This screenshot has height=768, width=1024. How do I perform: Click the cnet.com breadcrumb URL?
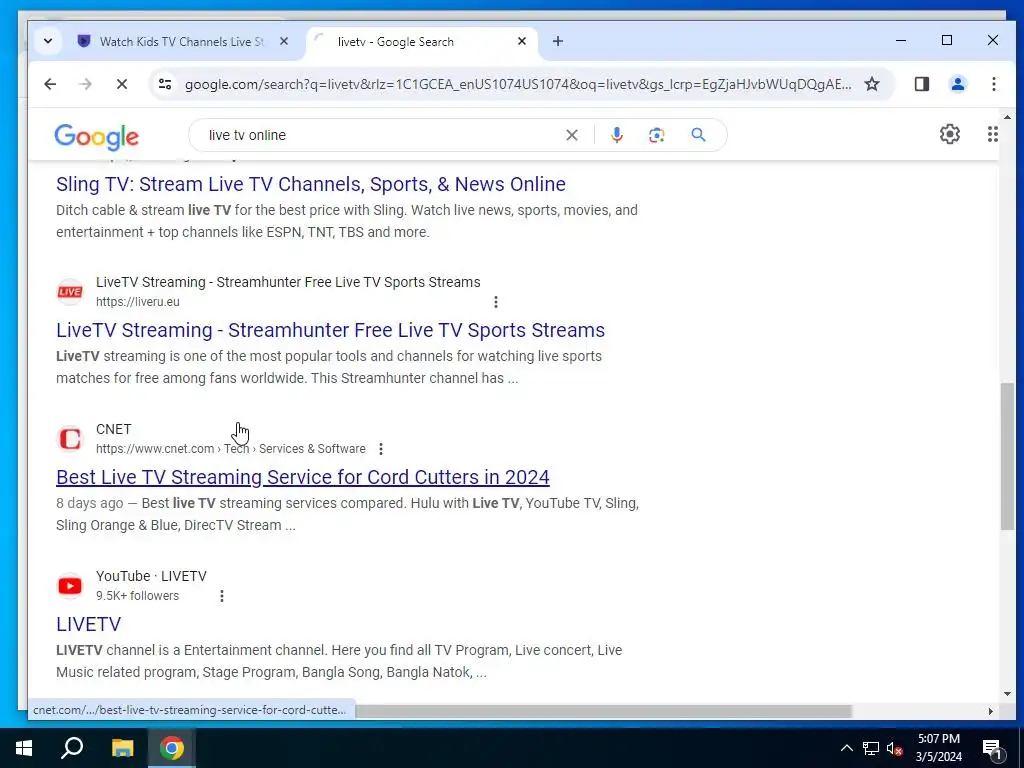[x=231, y=449]
